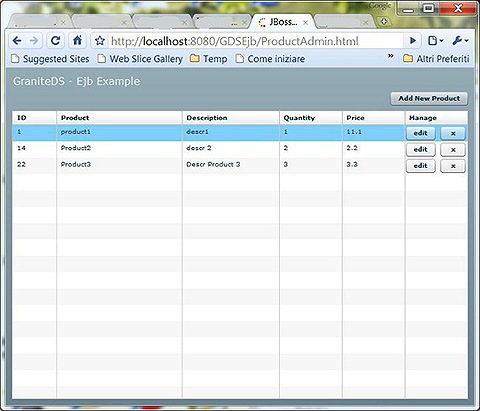Screen dimensions: 480x411
Task: Edit the Product2 row
Action: pyautogui.click(x=421, y=150)
